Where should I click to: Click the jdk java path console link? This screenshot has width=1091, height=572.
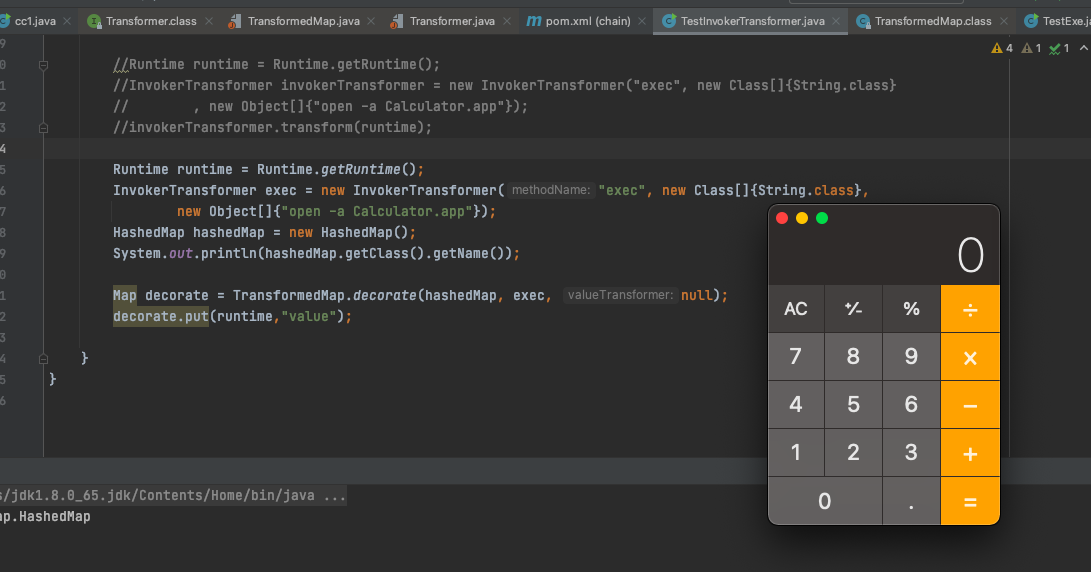click(x=173, y=495)
